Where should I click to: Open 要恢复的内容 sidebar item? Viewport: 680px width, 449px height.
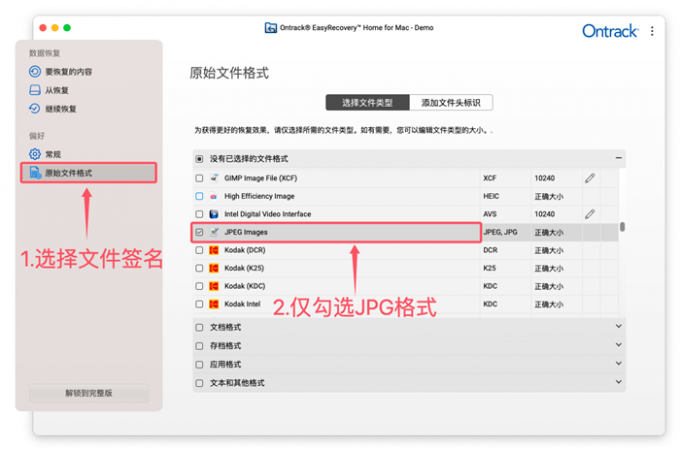[x=69, y=72]
